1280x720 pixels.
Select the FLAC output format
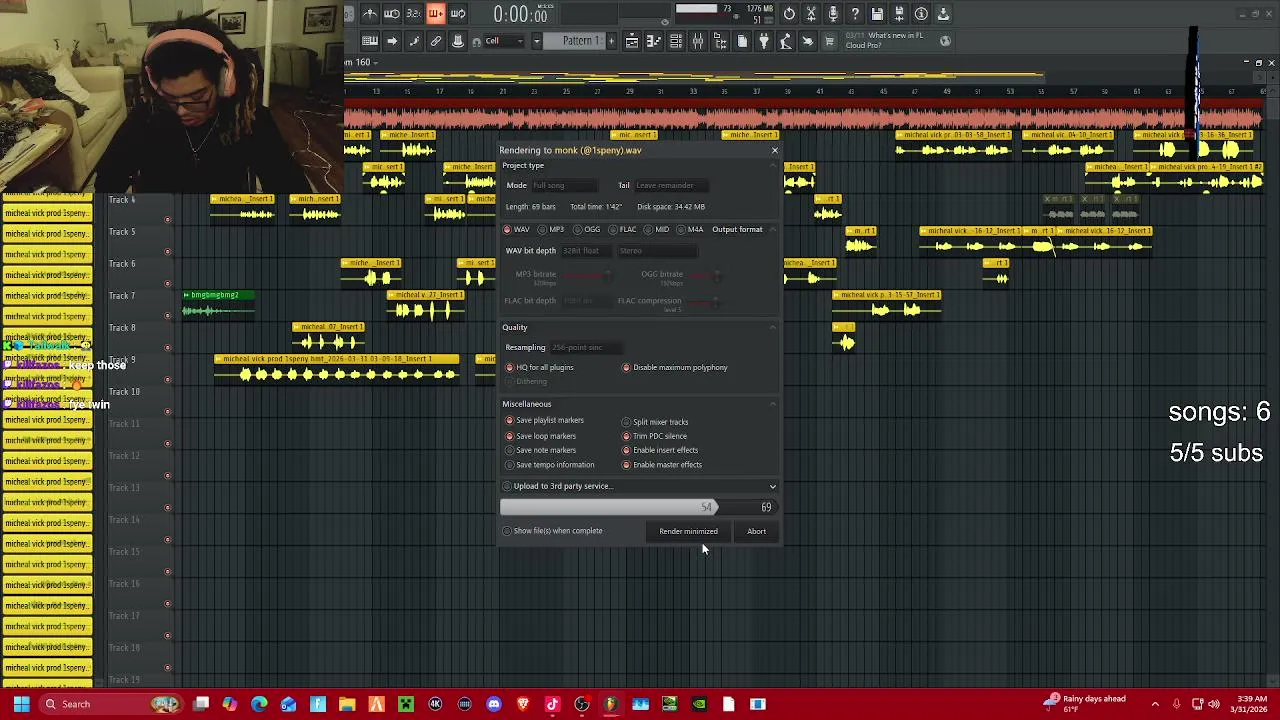click(x=623, y=230)
